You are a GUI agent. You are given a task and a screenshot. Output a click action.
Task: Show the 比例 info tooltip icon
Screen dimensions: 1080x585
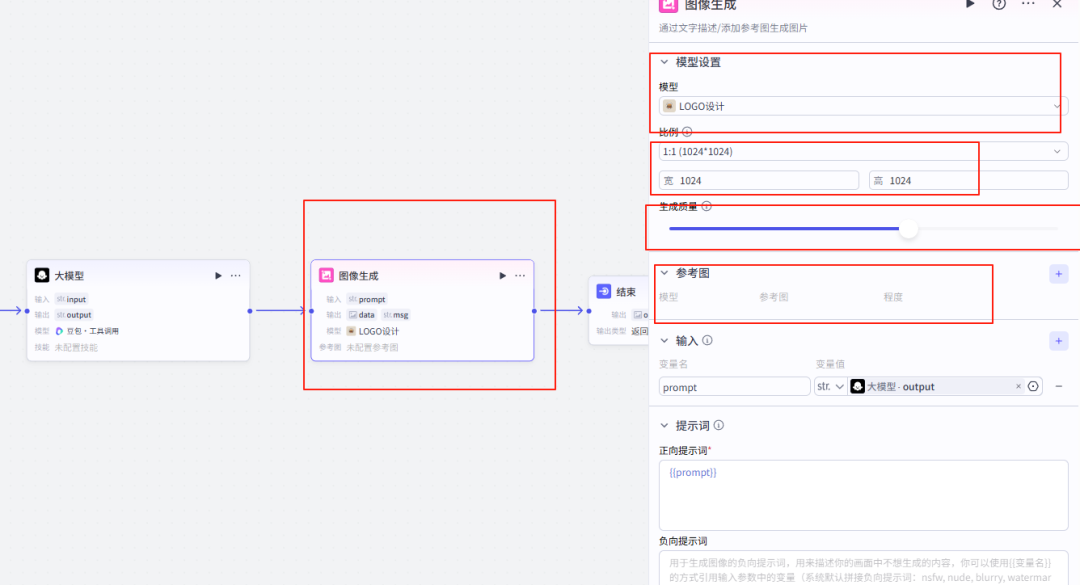pos(687,132)
